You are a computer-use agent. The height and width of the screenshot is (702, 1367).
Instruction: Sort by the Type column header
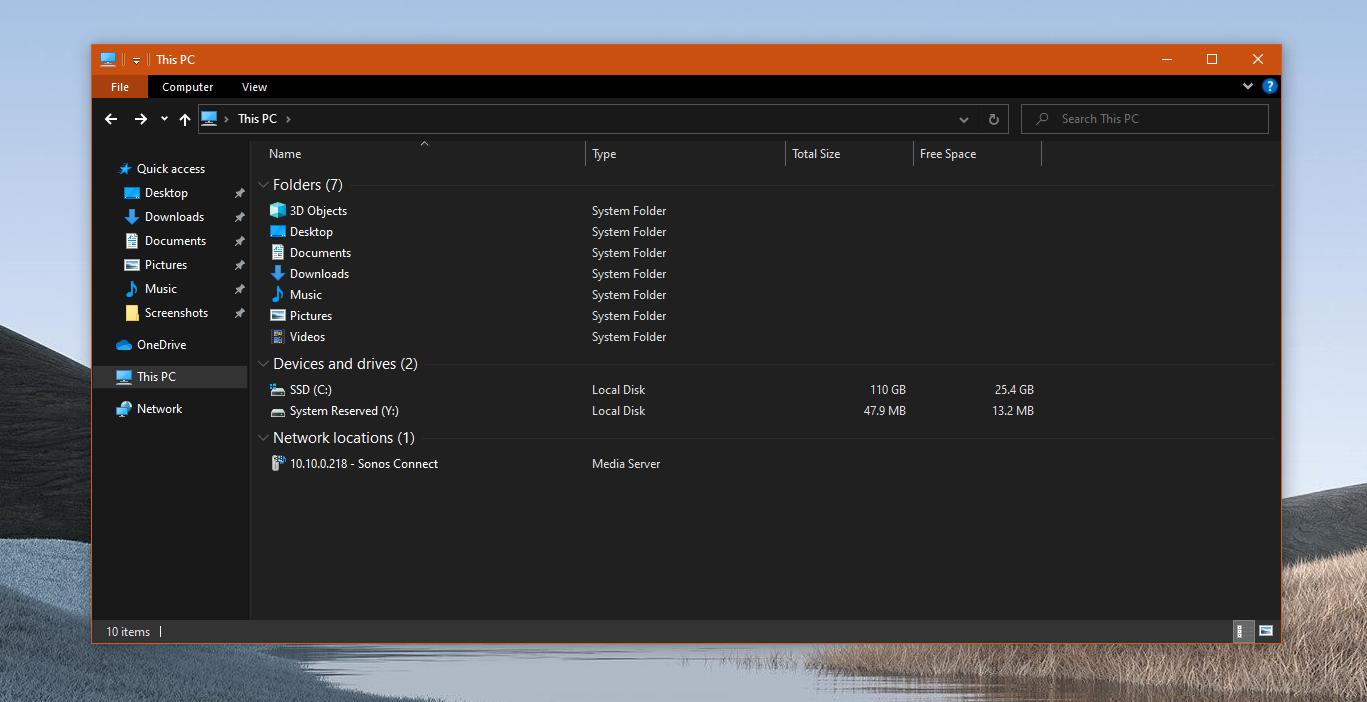tap(686, 154)
